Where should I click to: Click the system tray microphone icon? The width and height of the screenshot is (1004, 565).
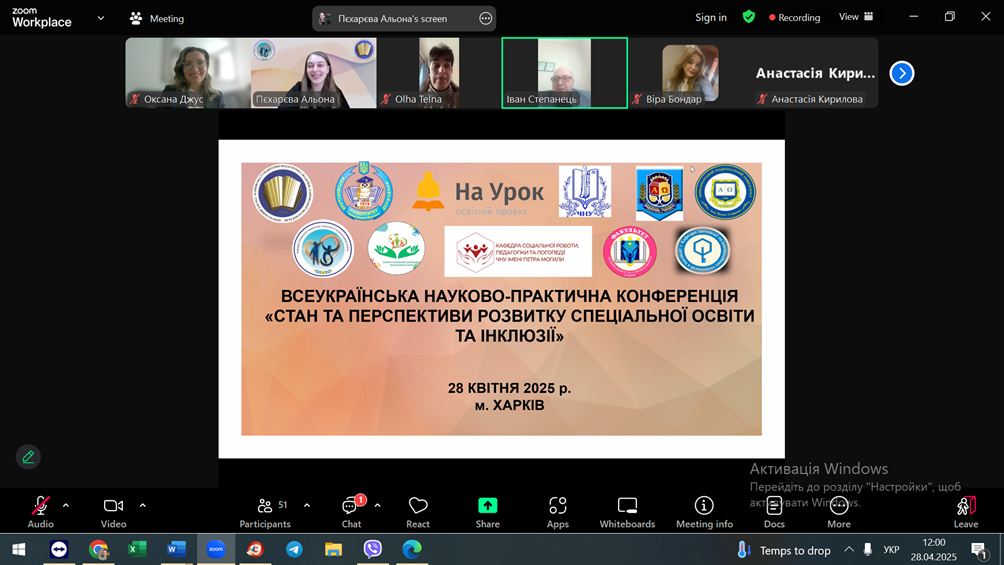coord(868,549)
